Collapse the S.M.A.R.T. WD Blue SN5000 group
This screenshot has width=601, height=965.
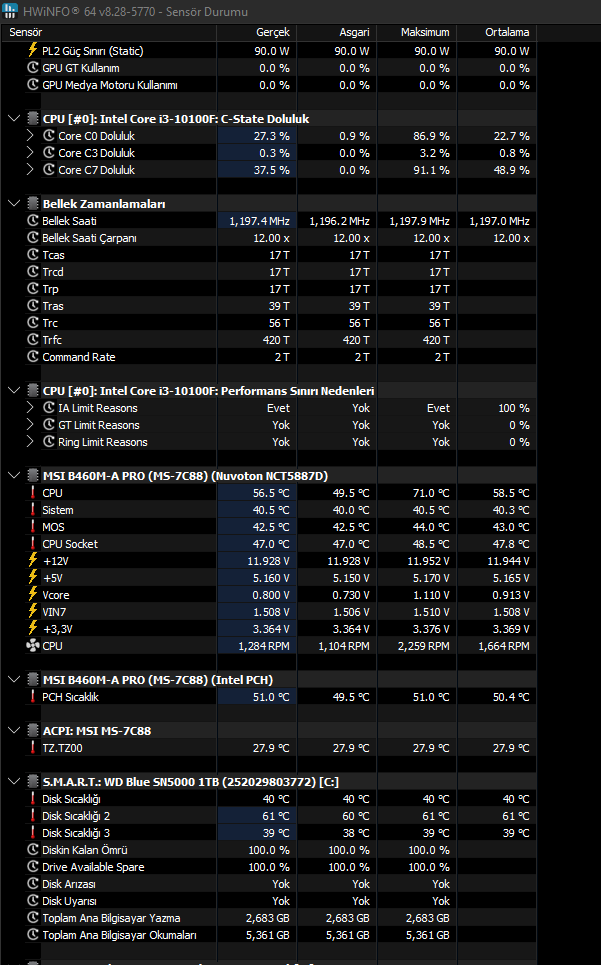[14, 782]
